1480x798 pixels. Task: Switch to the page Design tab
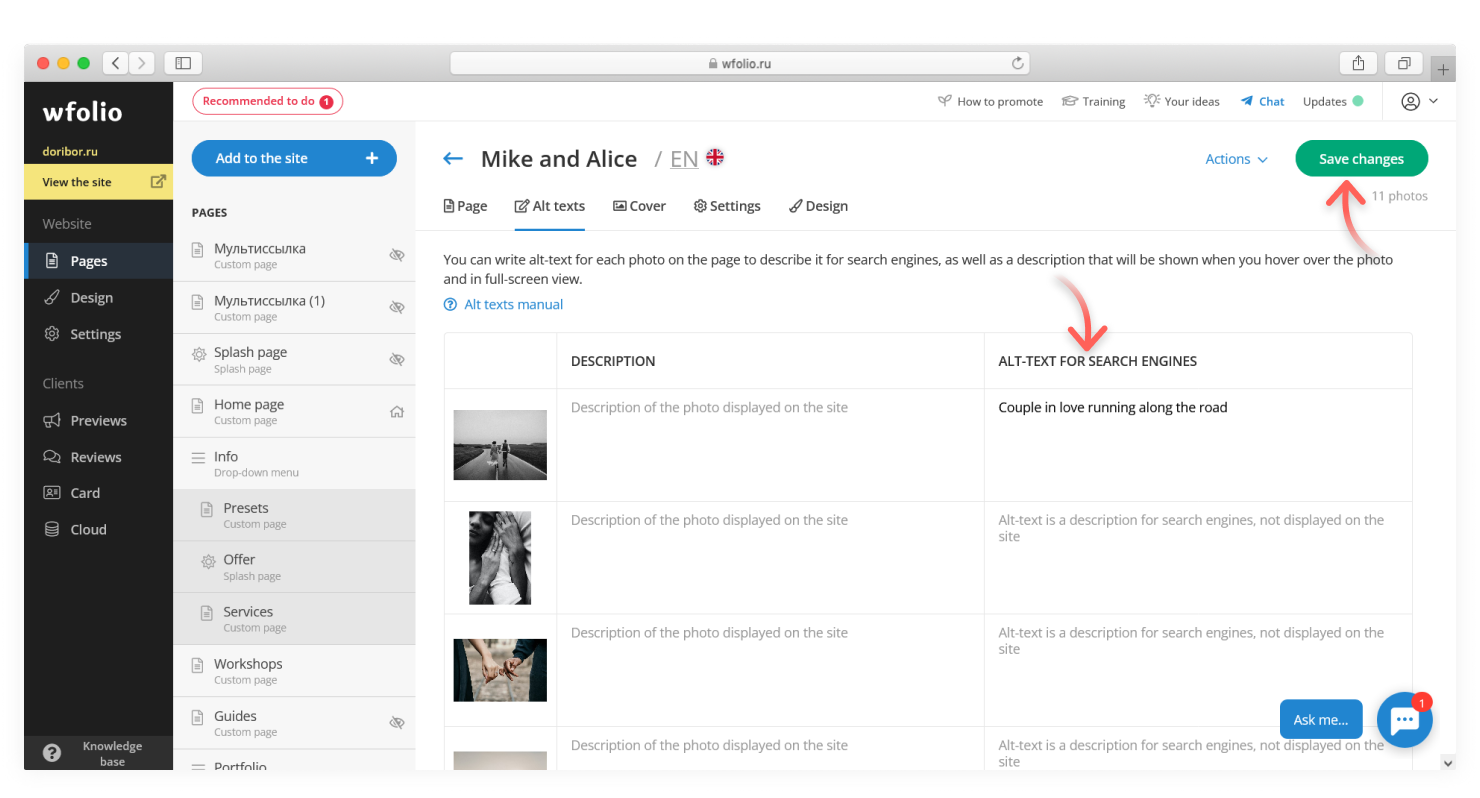pyautogui.click(x=818, y=206)
